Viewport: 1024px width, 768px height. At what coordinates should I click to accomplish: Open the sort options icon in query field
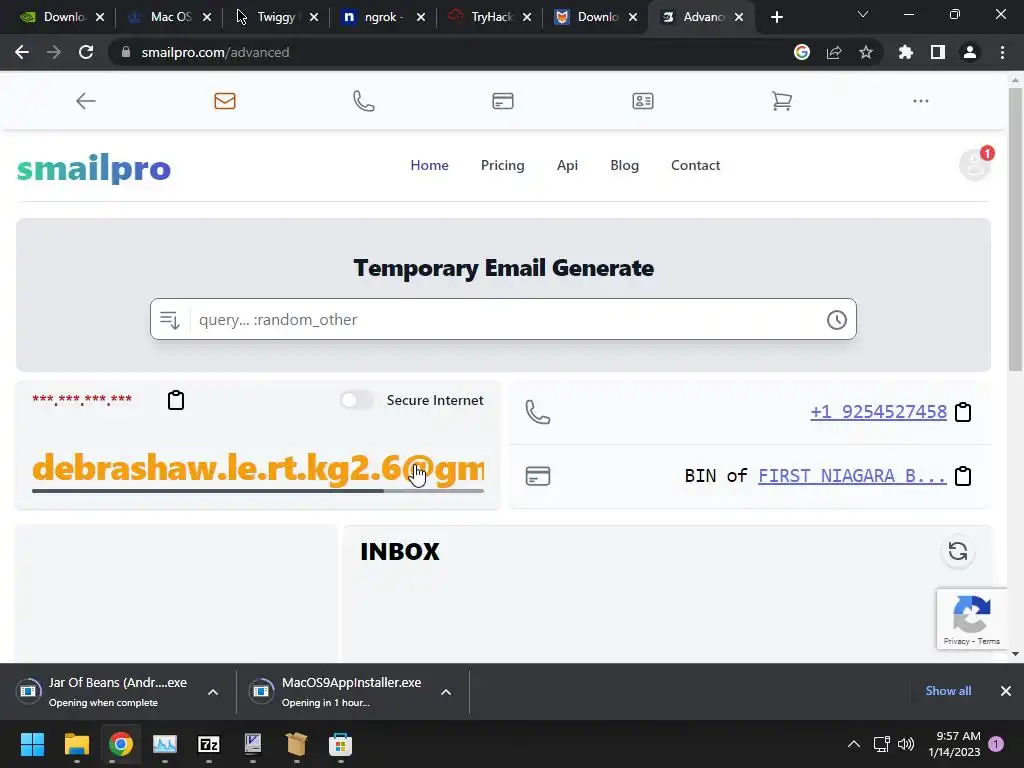(170, 320)
